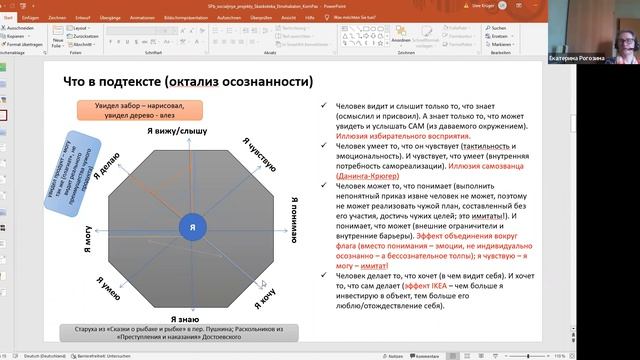Switch to the Entwurf tab

coord(83,18)
